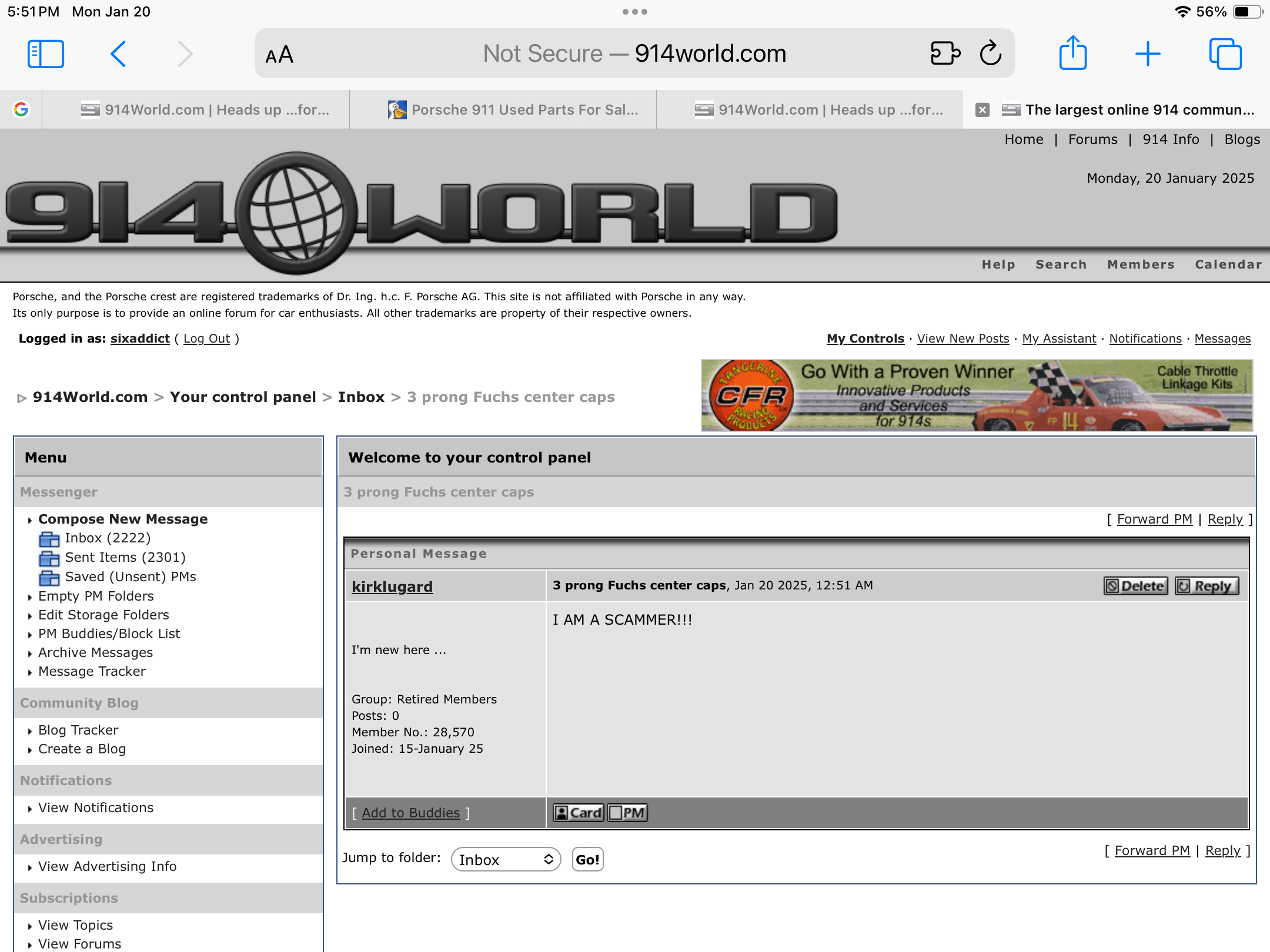Open the Share sheet icon
The width and height of the screenshot is (1270, 952).
(x=1072, y=53)
